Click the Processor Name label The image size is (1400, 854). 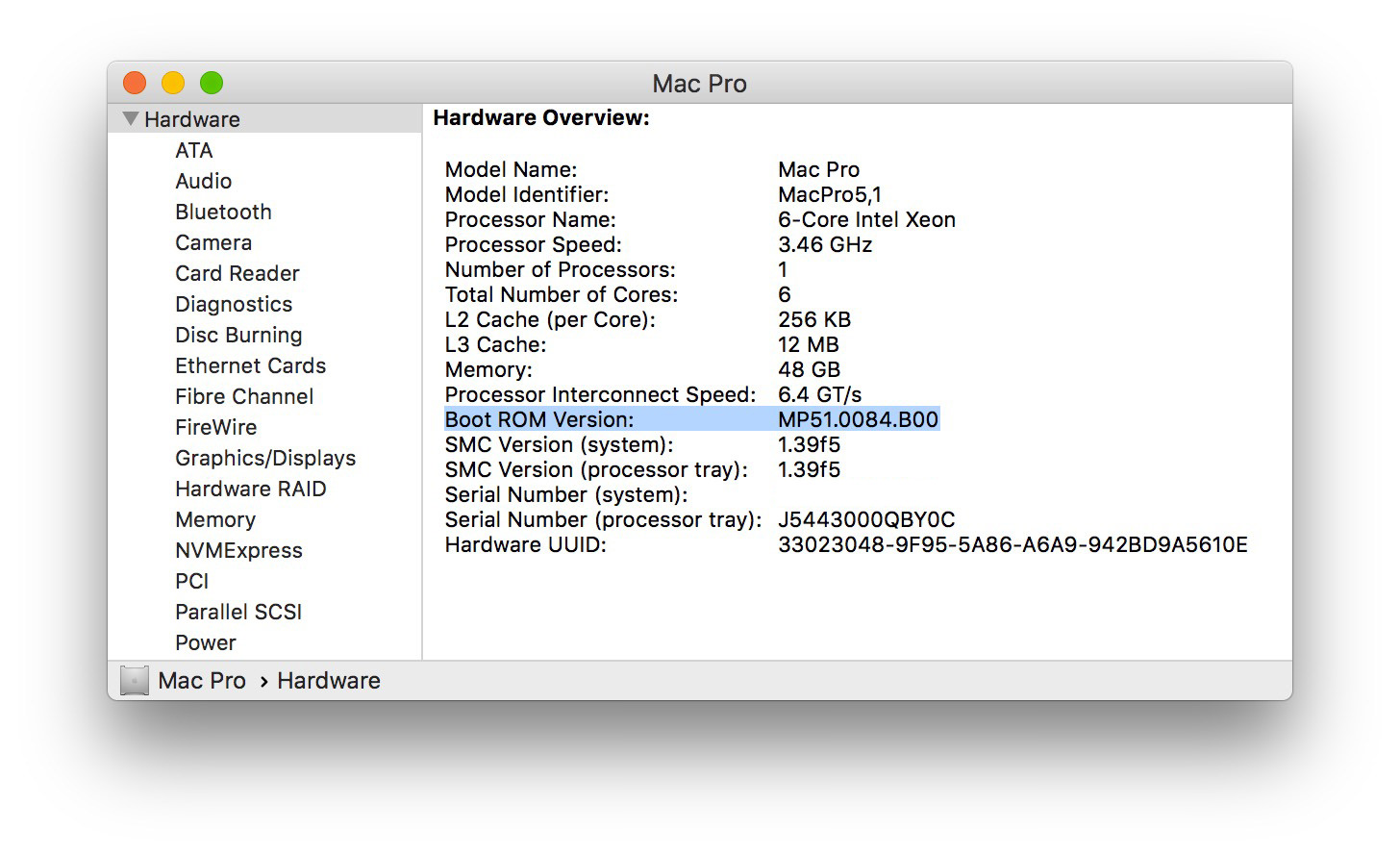tap(531, 219)
